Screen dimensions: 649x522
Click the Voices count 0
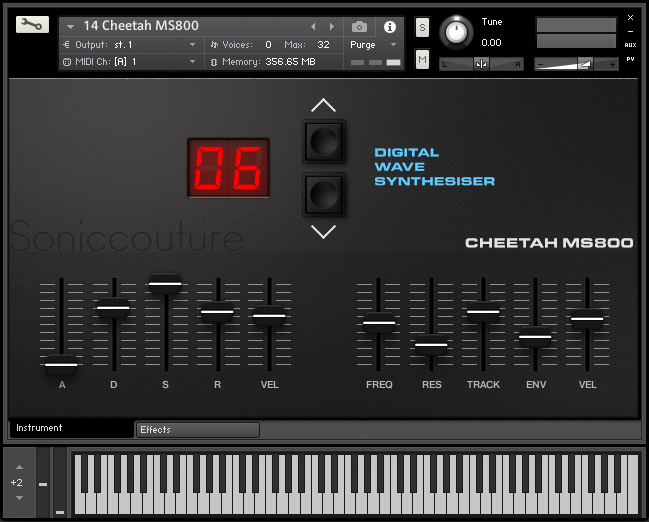click(x=268, y=45)
